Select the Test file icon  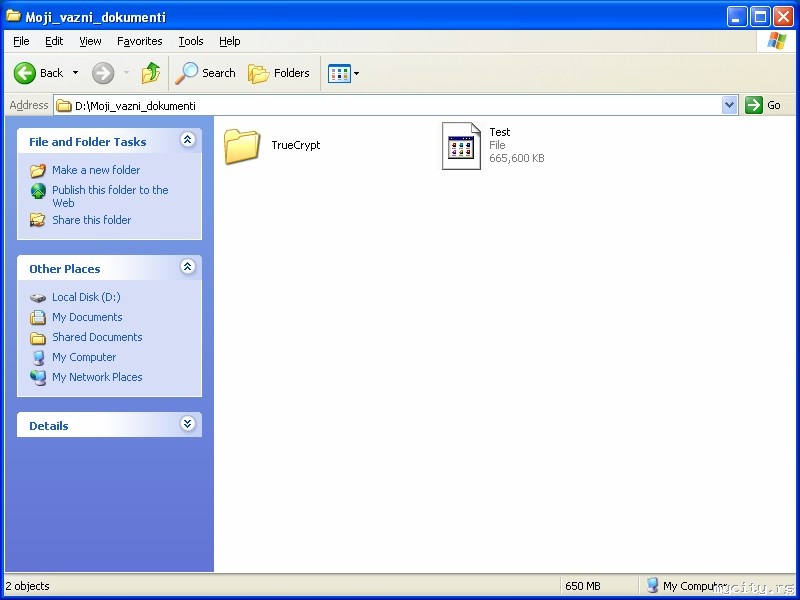pos(461,145)
